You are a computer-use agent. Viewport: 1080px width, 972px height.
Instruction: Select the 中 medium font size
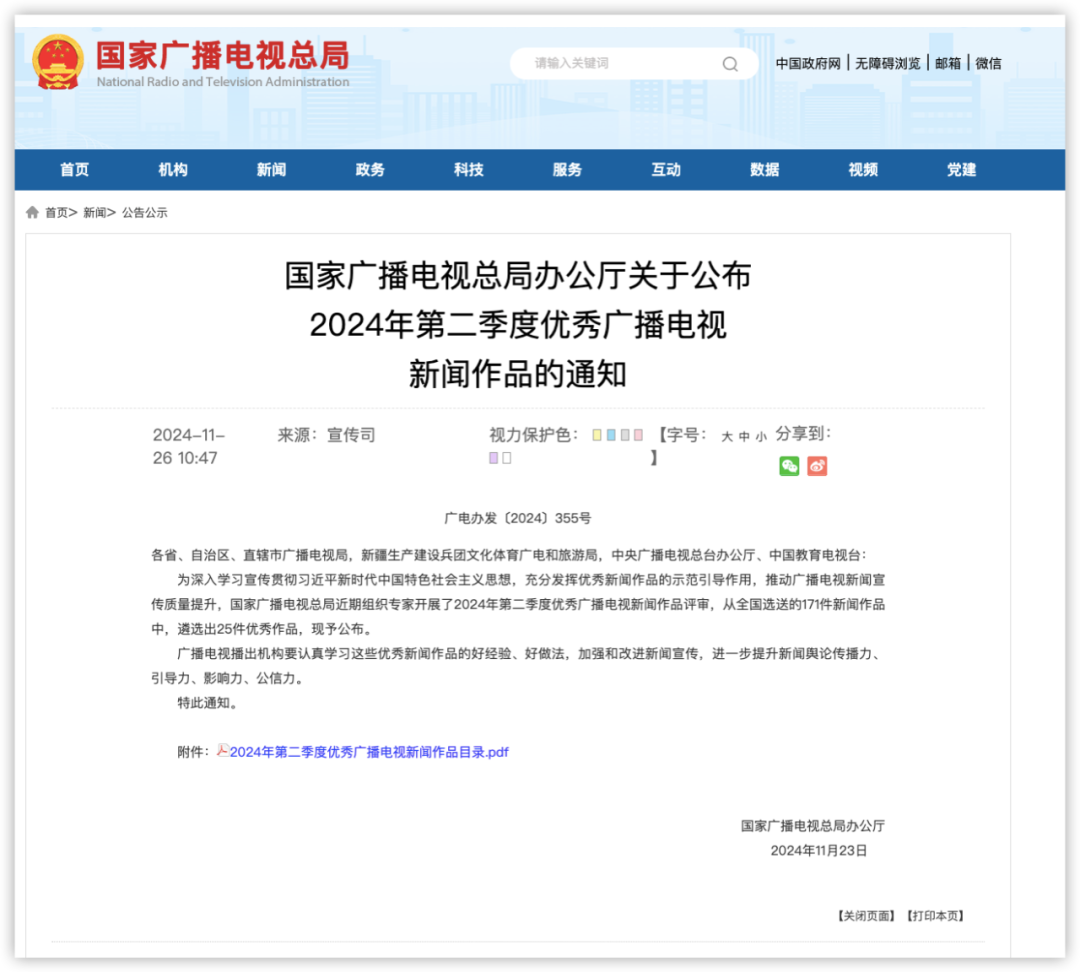[x=744, y=437]
